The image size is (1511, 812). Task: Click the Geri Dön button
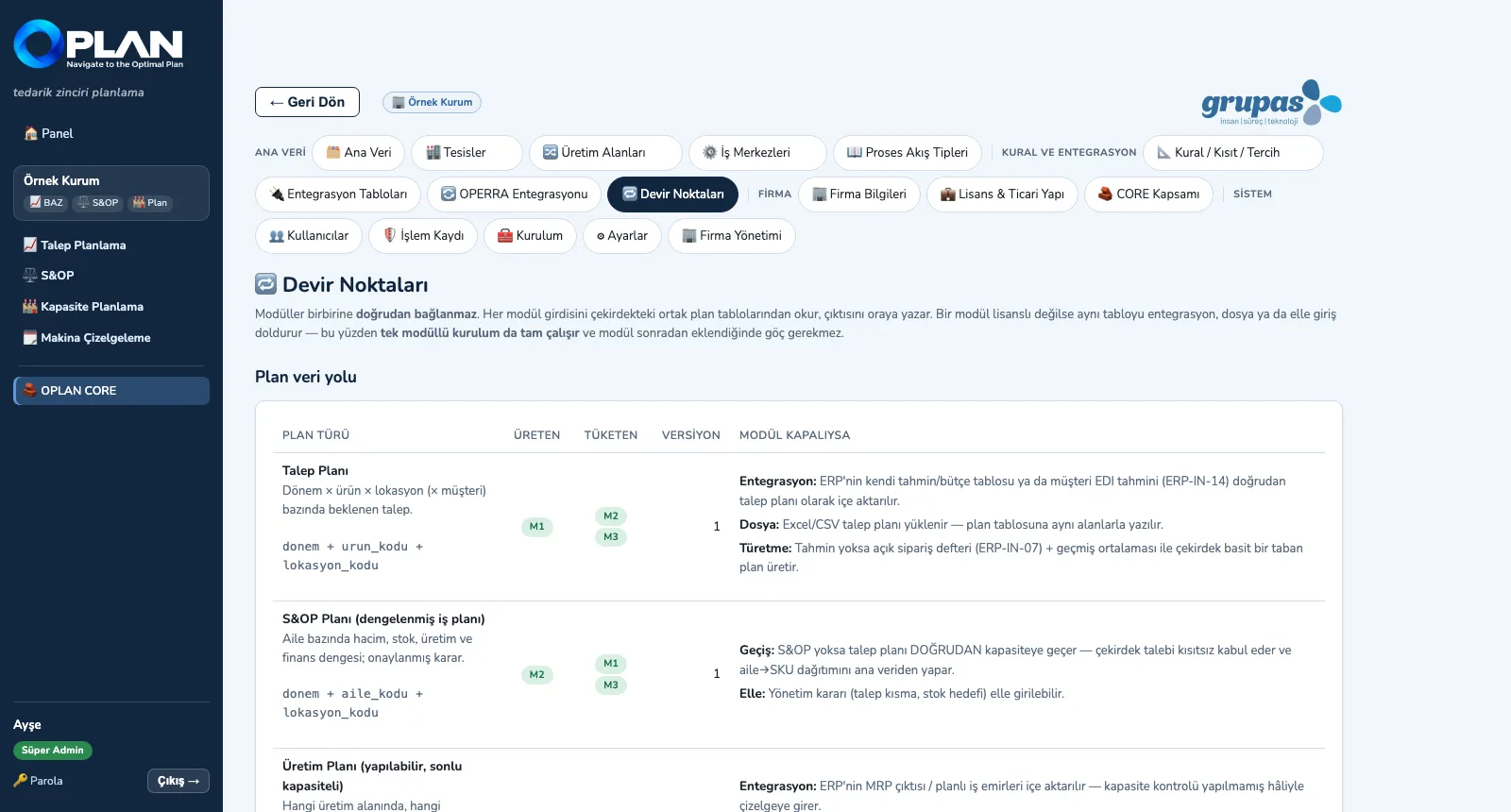[307, 102]
